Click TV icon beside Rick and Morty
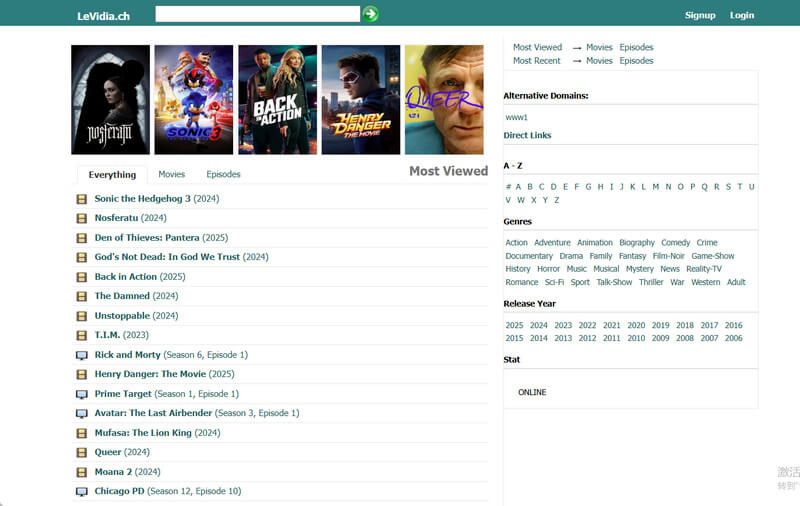Image resolution: width=800 pixels, height=506 pixels. (82, 356)
